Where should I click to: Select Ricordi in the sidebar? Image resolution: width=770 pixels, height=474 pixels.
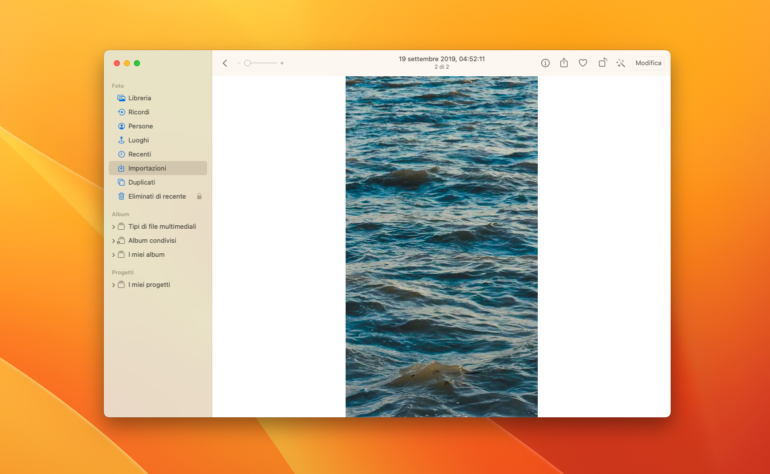pos(158,112)
